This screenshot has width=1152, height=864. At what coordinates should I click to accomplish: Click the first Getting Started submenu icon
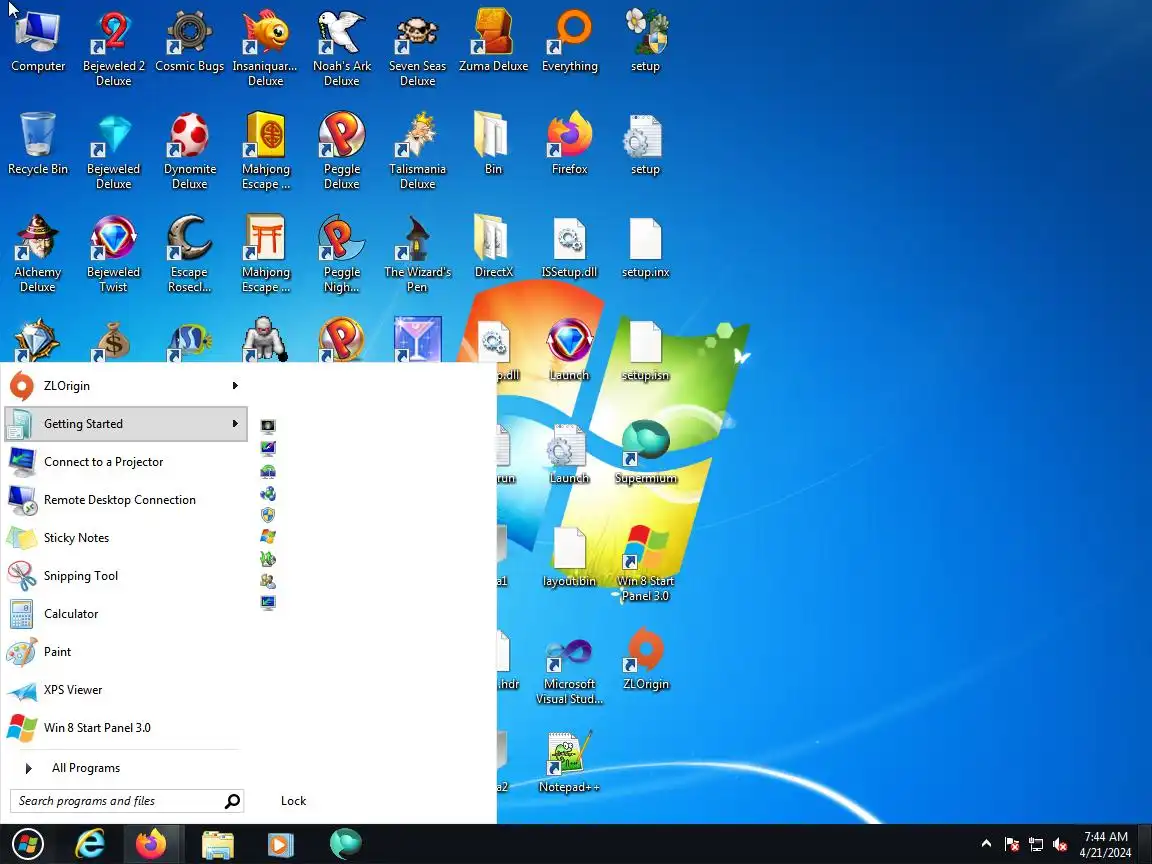coord(268,427)
